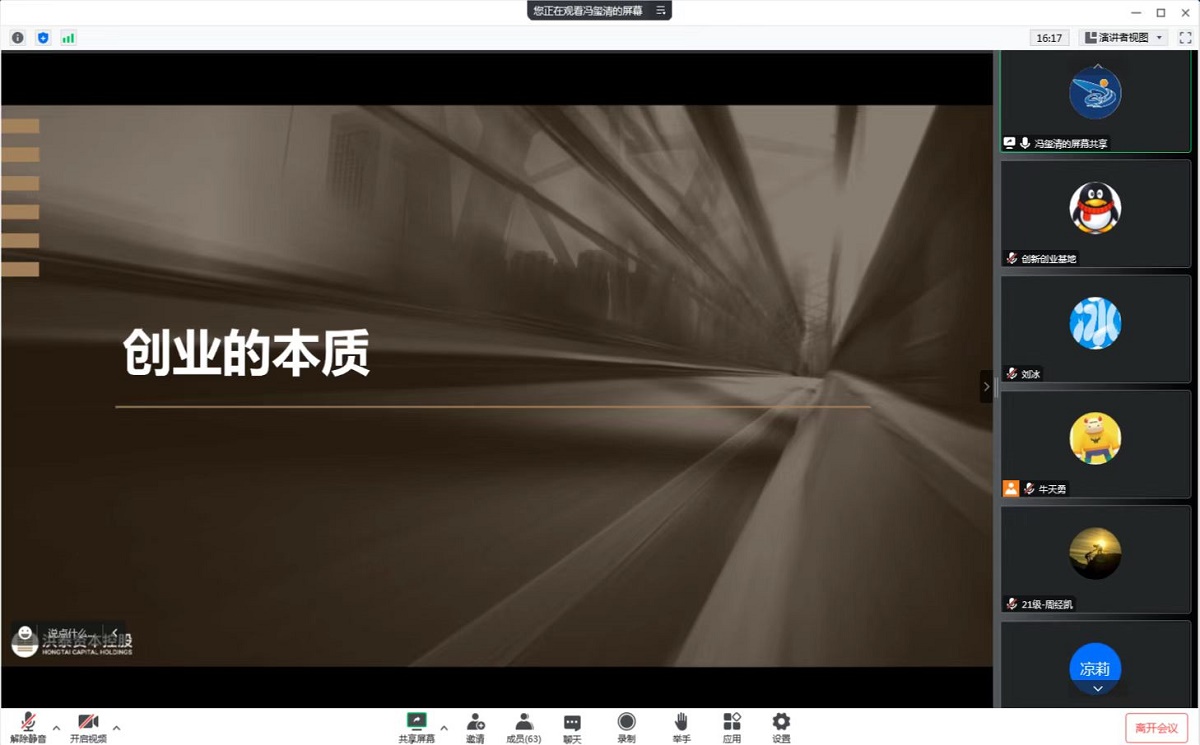
Task: Click 共享屏幕 share screen button
Action: 417,727
